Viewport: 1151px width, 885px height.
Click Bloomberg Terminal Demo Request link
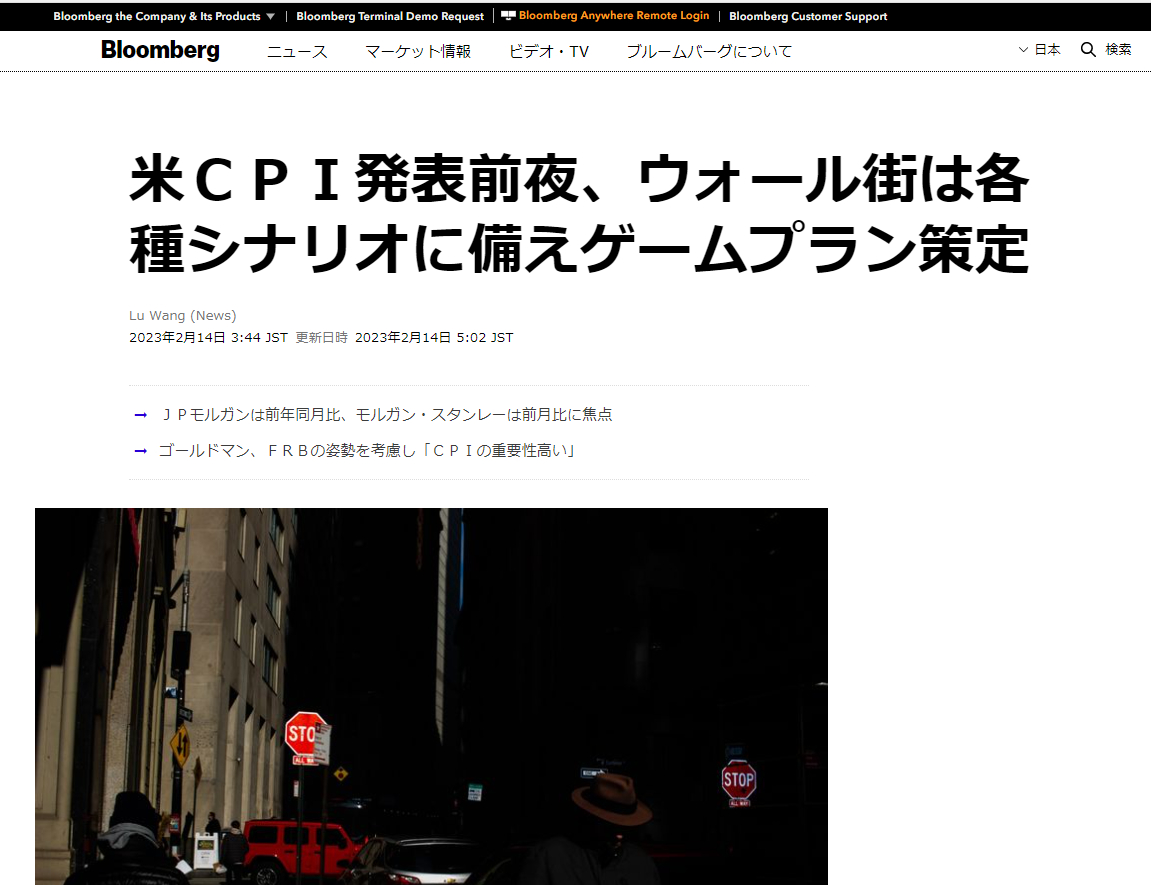click(x=390, y=16)
